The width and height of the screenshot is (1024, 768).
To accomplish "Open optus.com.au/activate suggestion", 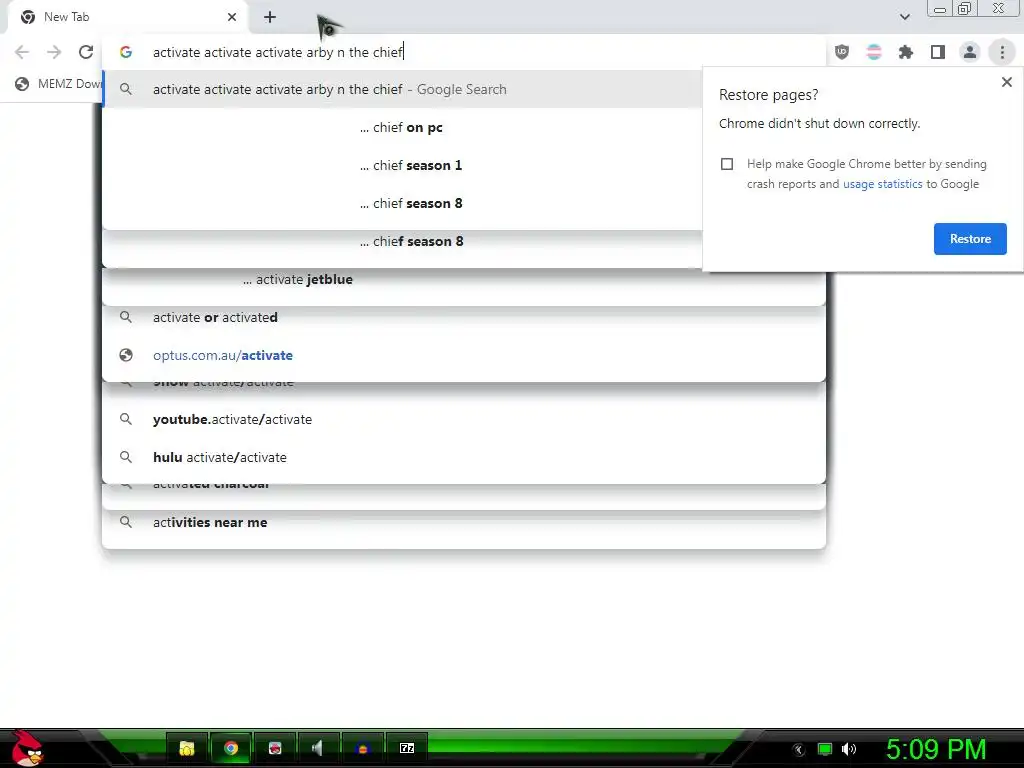I will [464, 355].
